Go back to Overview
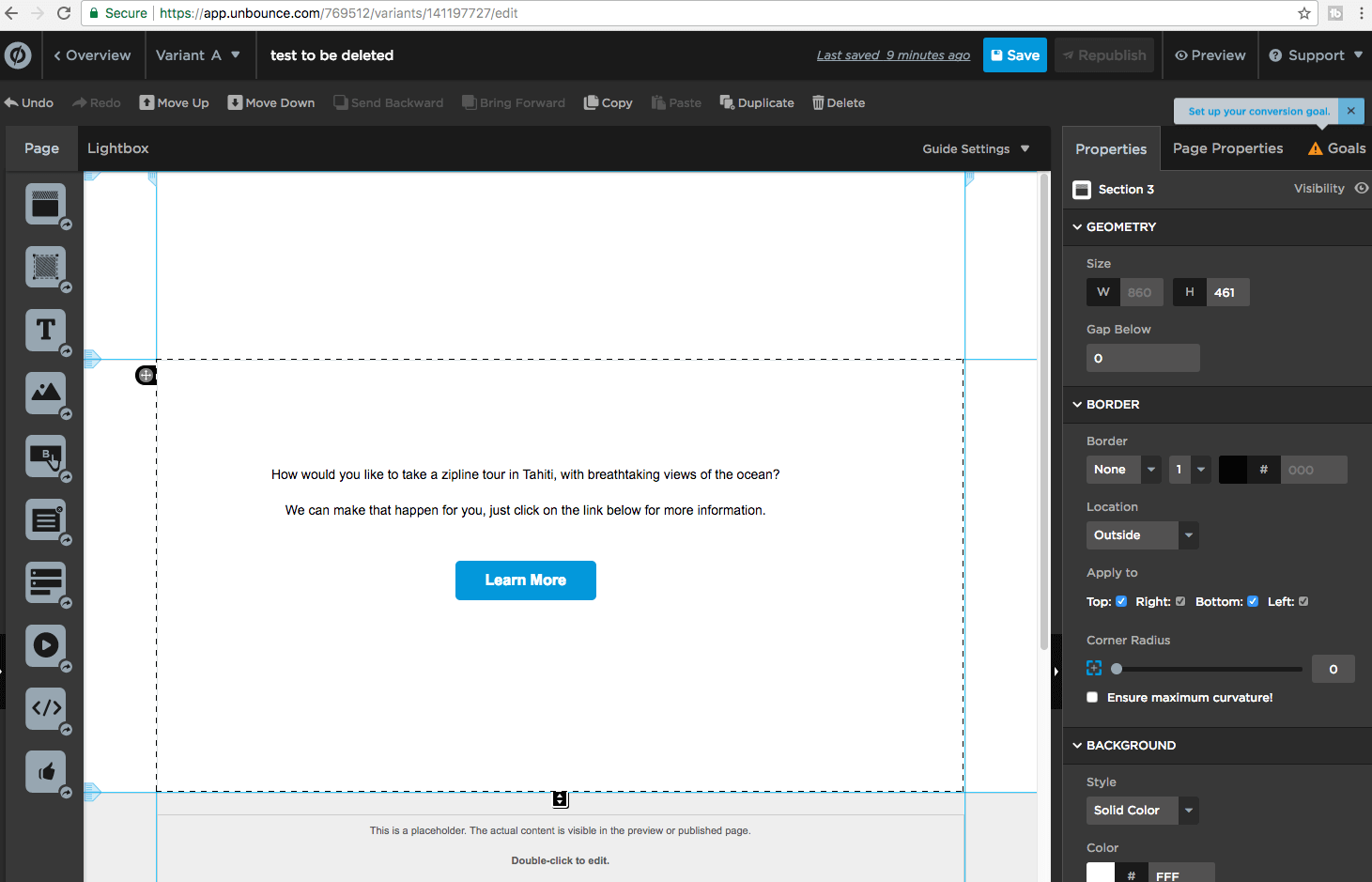The width and height of the screenshot is (1372, 882). coord(92,55)
